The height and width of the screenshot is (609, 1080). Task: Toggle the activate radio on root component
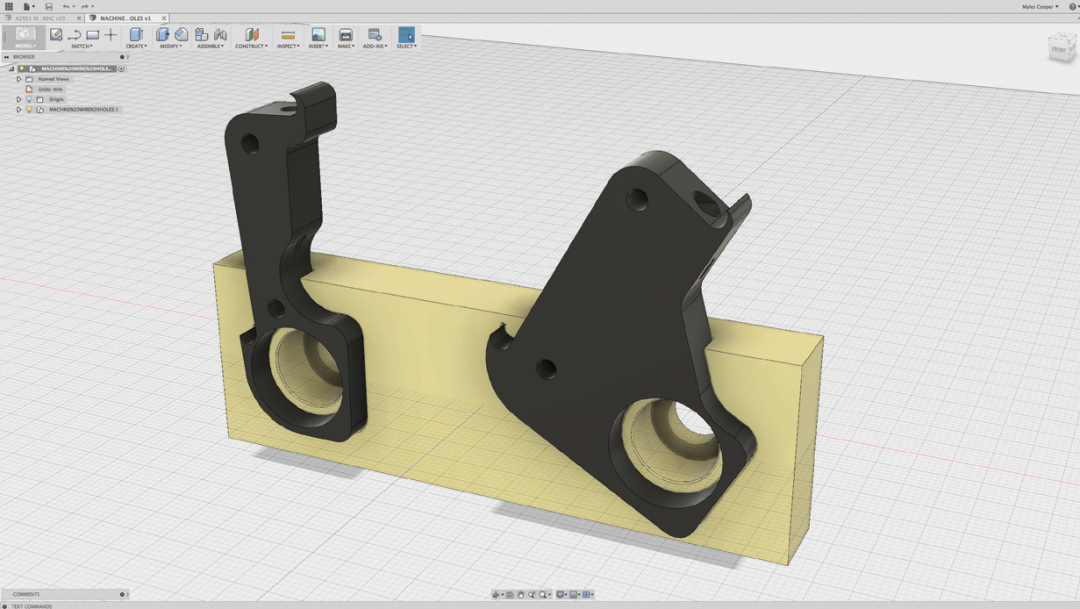(x=121, y=69)
